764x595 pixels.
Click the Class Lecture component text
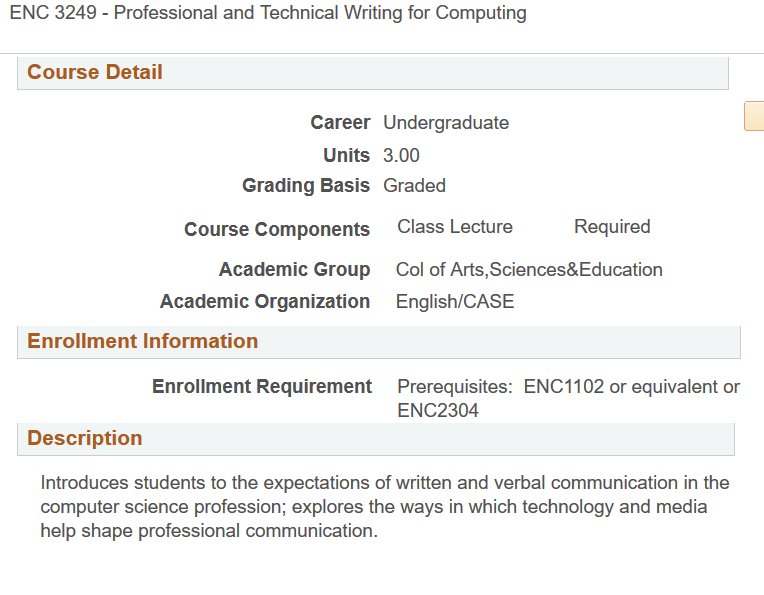(x=455, y=227)
